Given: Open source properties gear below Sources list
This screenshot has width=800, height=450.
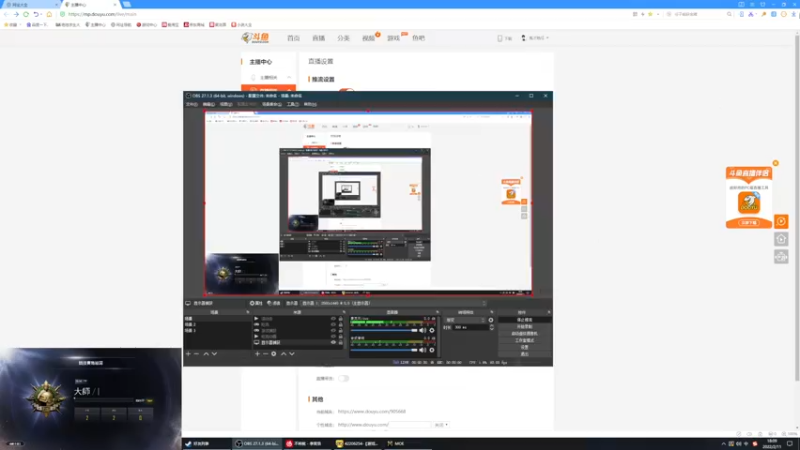Looking at the screenshot, I should coord(274,354).
